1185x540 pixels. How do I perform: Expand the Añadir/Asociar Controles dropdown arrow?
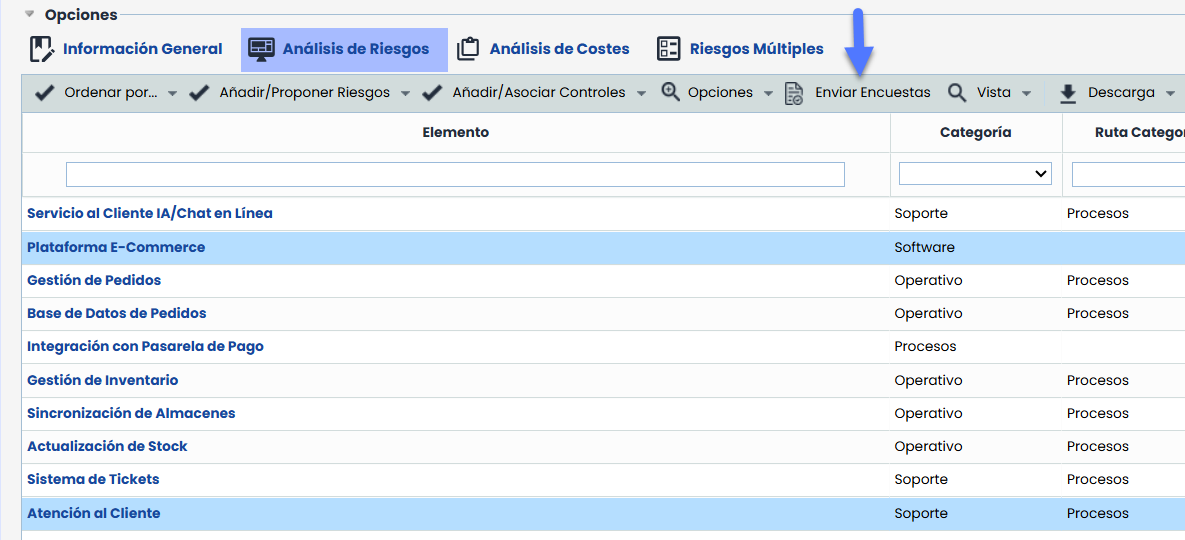tap(640, 94)
